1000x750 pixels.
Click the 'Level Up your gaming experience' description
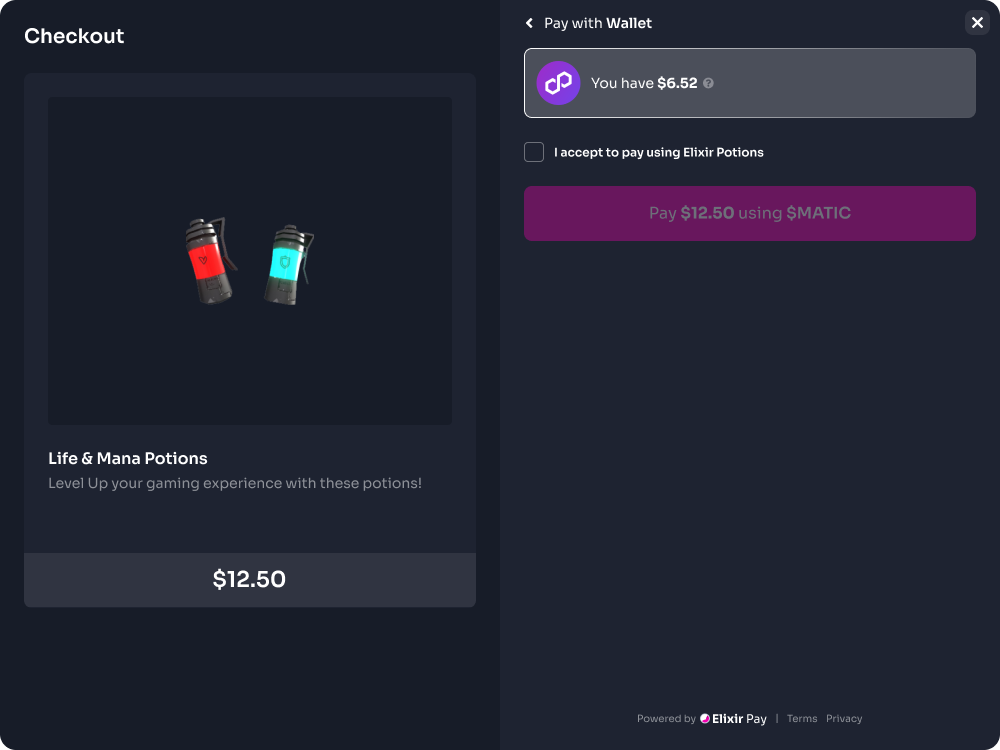click(x=235, y=483)
